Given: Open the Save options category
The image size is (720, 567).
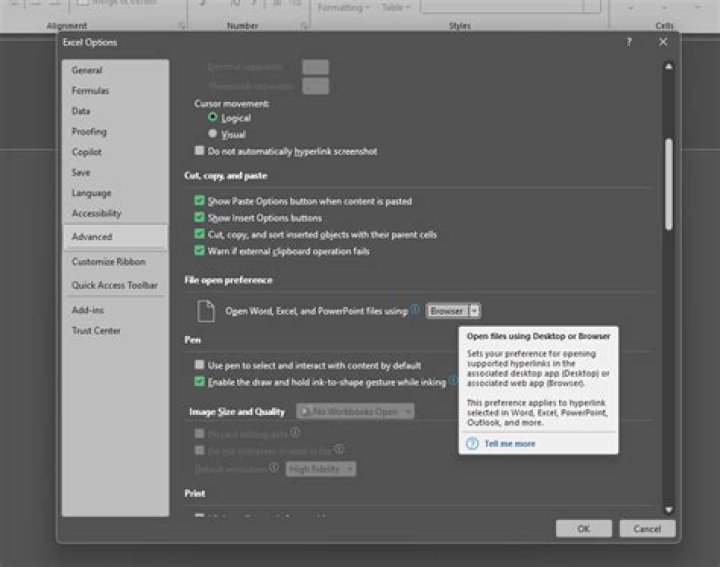Looking at the screenshot, I should tap(115, 173).
